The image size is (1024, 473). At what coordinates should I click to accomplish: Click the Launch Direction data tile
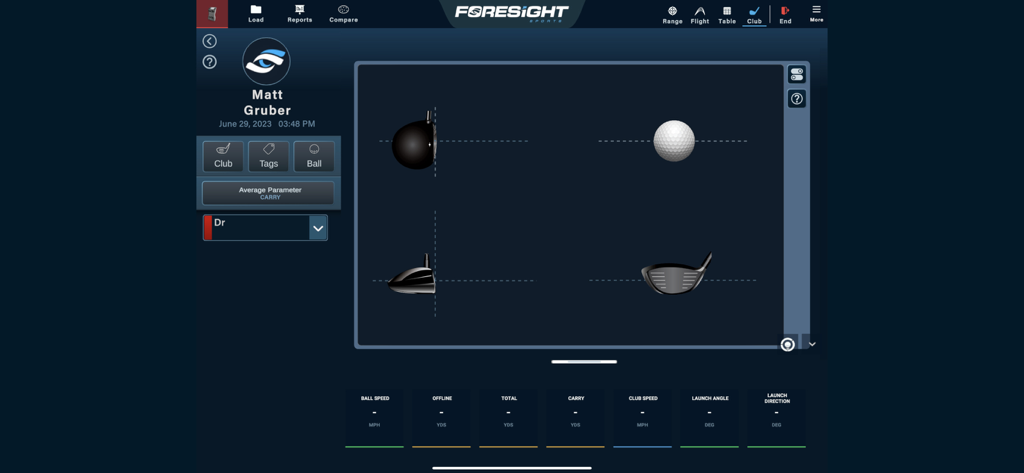tap(776, 418)
